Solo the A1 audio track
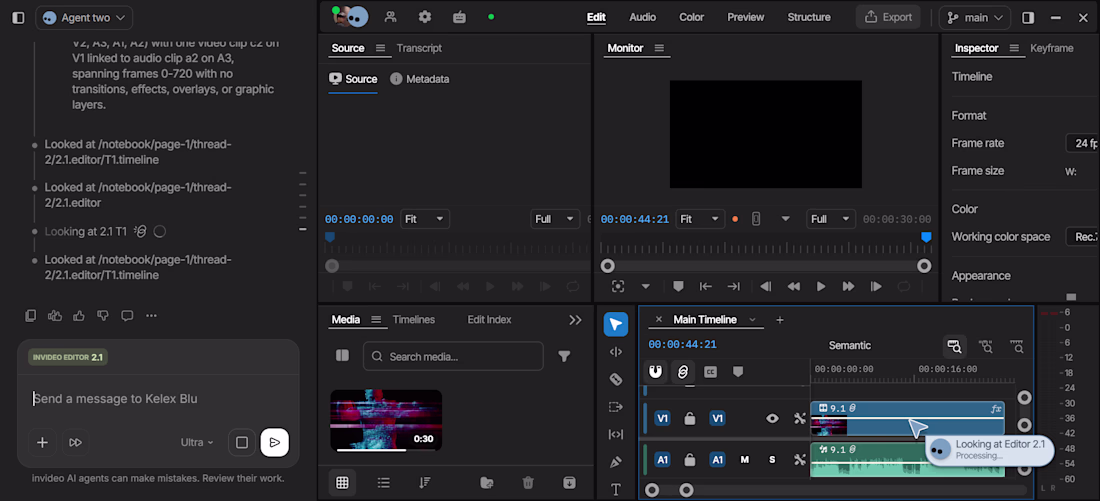The image size is (1100, 501). (772, 460)
